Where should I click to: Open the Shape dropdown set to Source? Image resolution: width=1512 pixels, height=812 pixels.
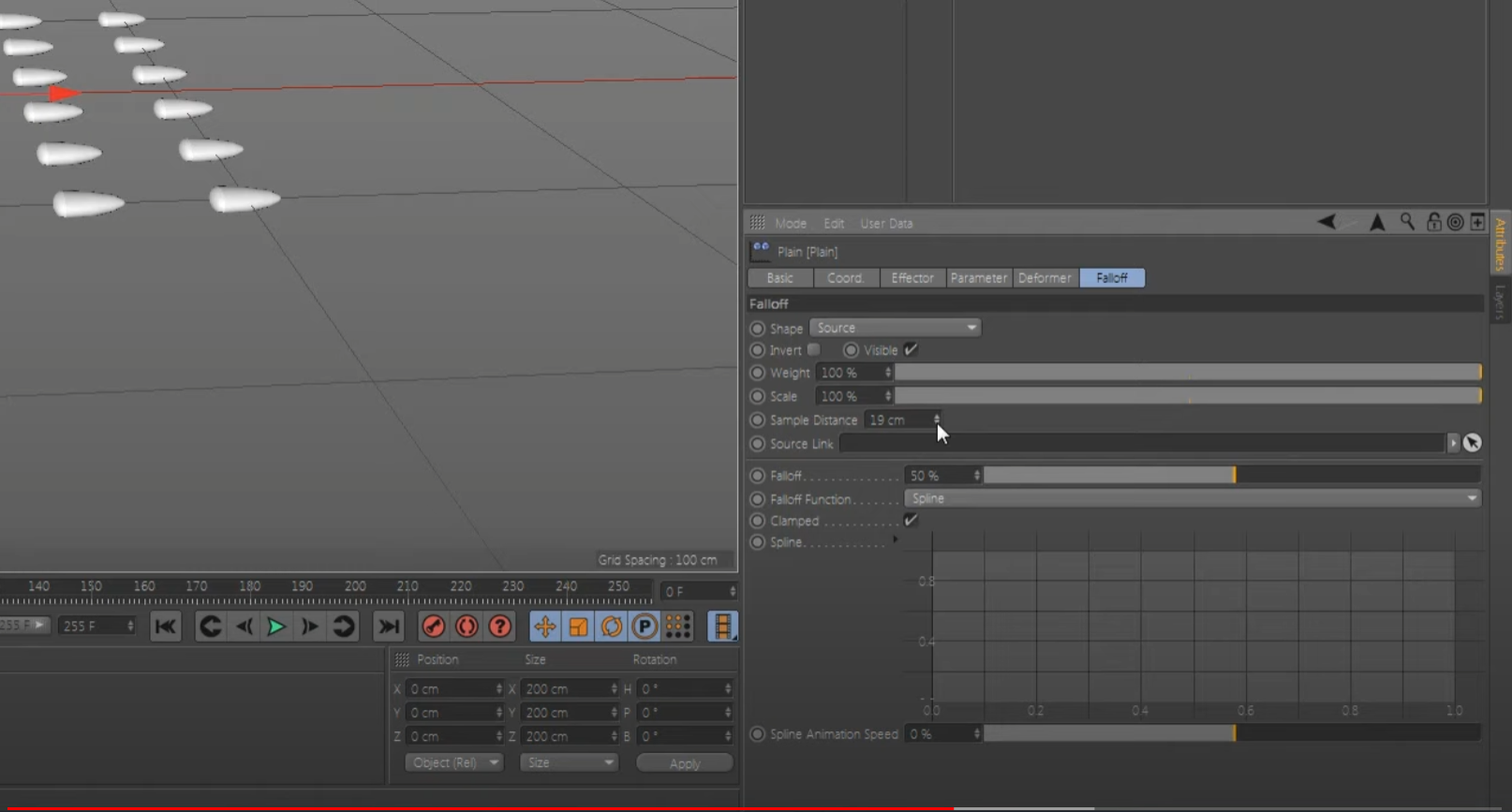tap(895, 328)
